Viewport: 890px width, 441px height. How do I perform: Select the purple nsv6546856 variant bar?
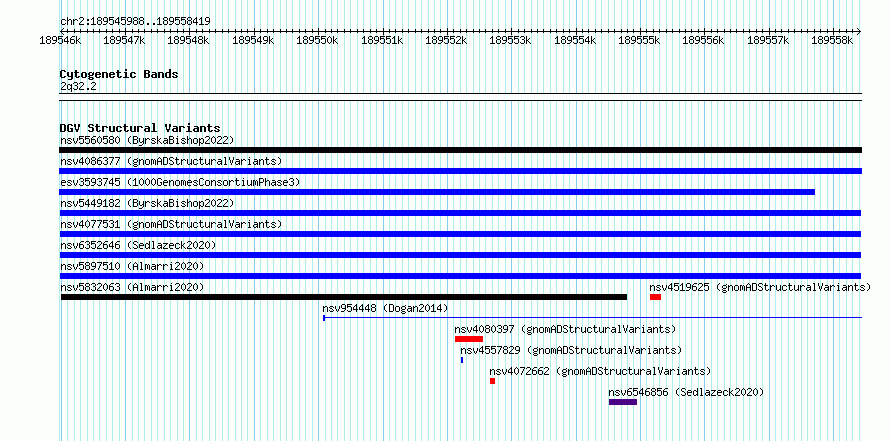pos(623,402)
